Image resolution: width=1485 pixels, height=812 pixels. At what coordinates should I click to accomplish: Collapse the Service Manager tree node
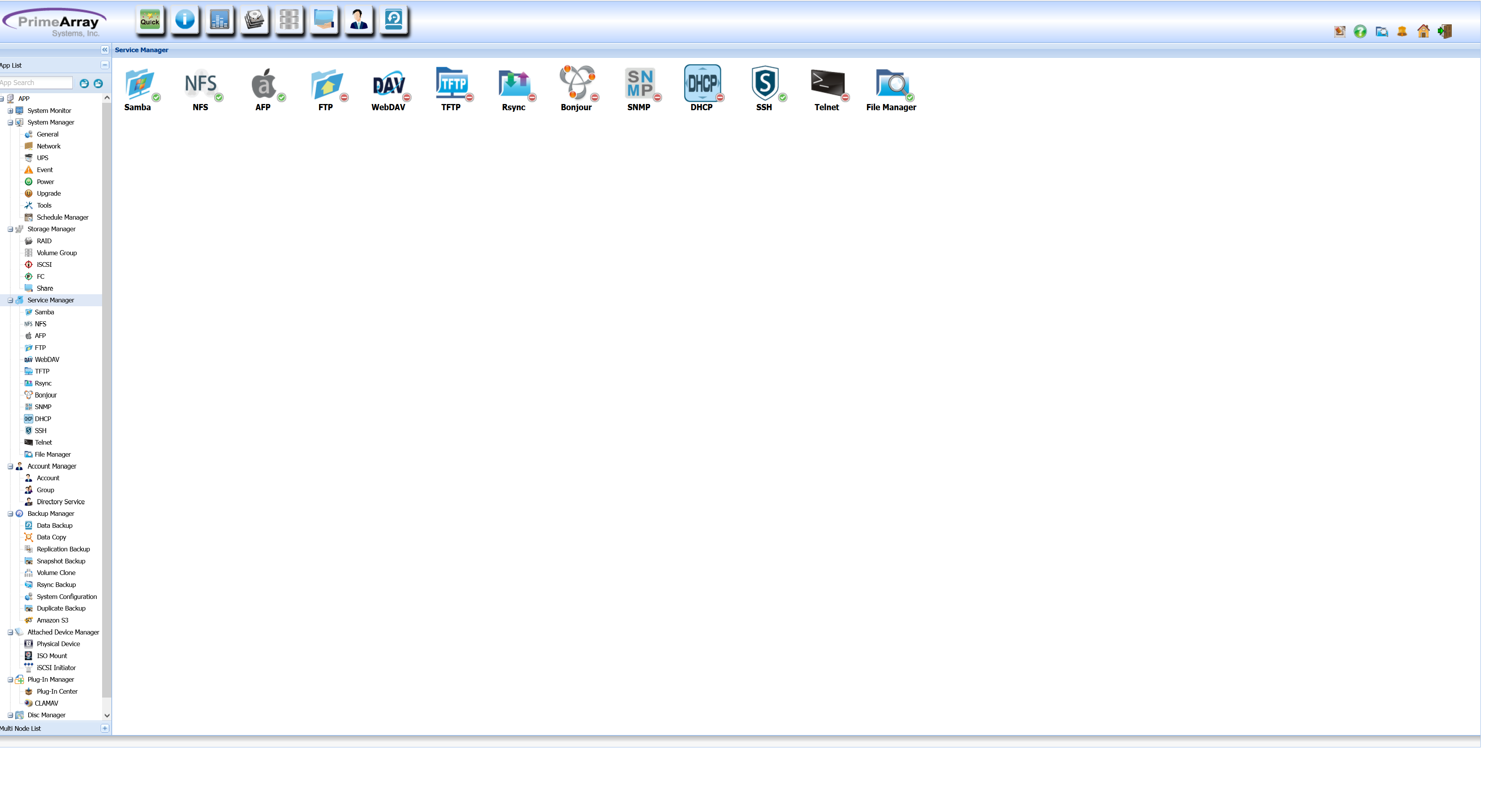pos(10,301)
